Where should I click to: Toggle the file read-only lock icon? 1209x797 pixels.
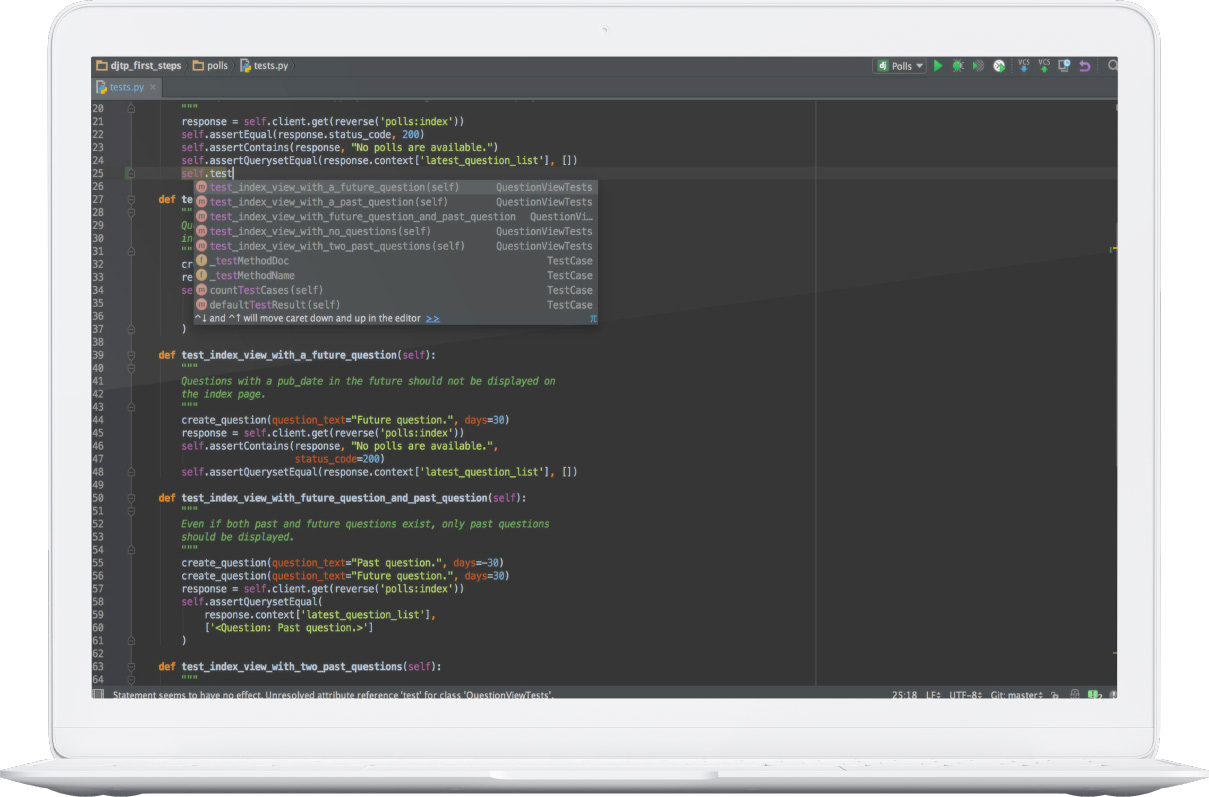[x=1055, y=695]
